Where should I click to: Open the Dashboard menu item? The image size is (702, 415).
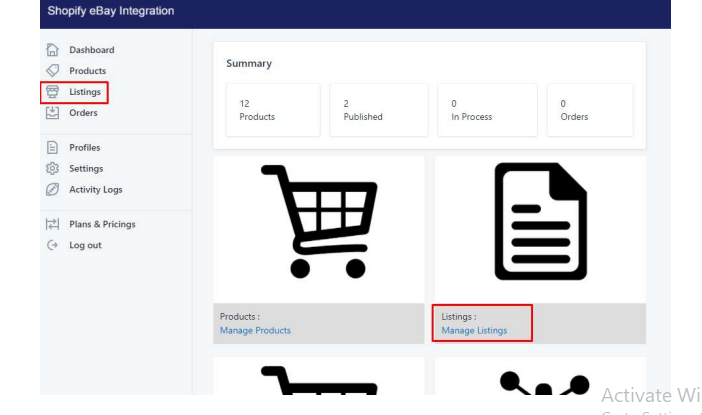pos(92,50)
